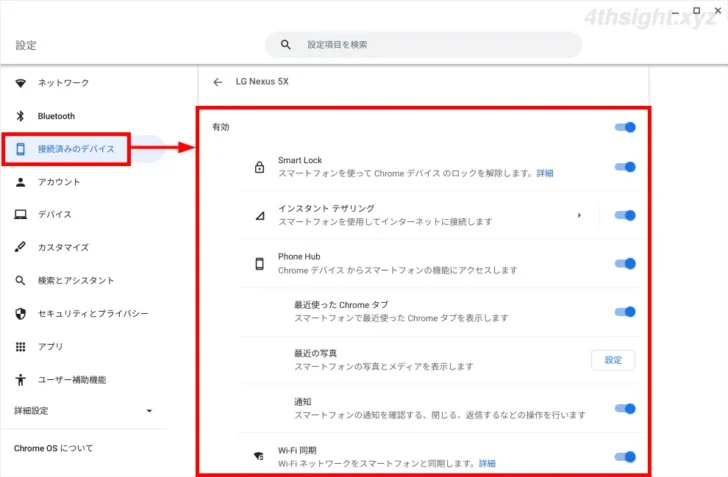728x477 pixels.
Task: Disable the インスタント テザリング switch
Action: click(x=625, y=216)
